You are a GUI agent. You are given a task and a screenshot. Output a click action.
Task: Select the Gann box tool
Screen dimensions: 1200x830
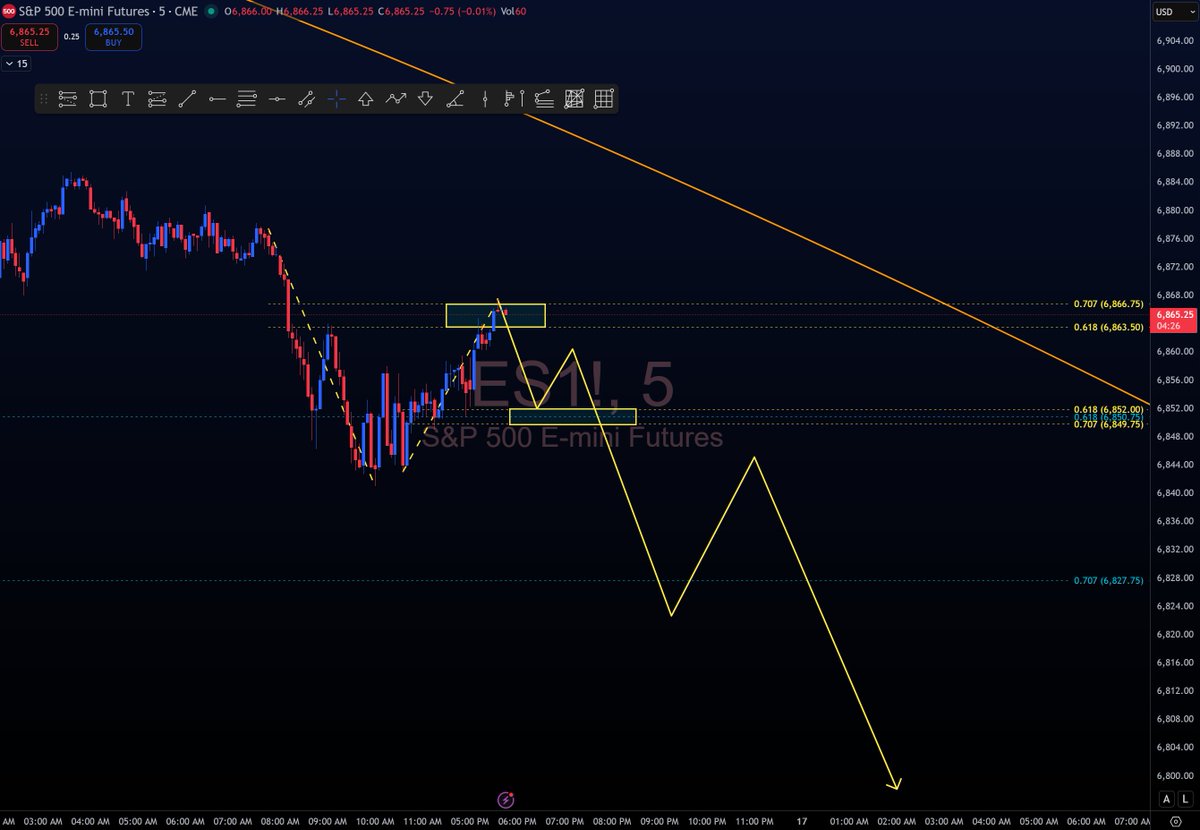574,98
